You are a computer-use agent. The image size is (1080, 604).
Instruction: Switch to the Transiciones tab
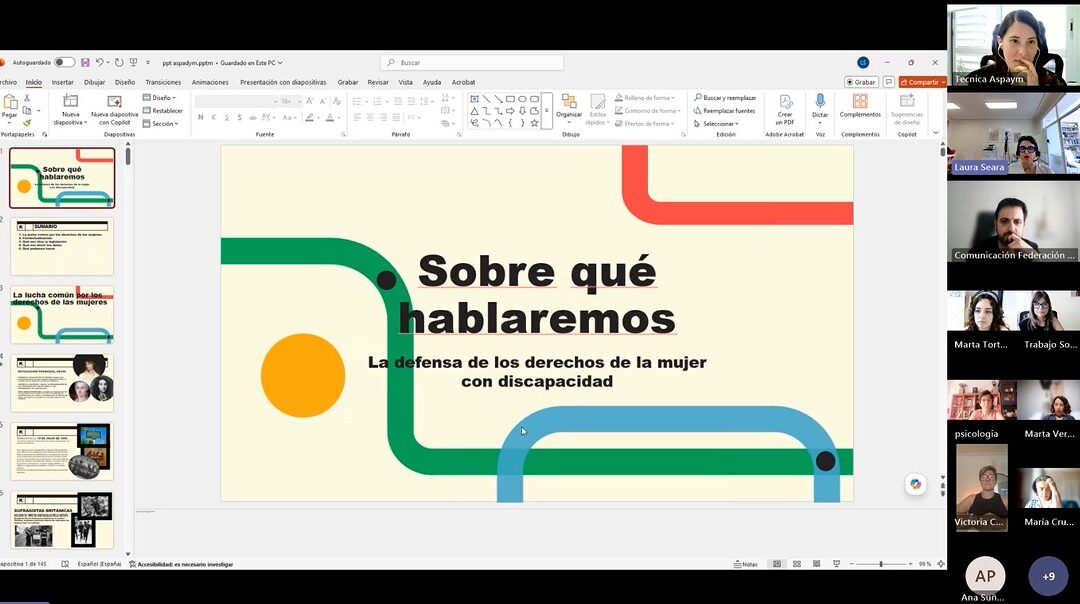pyautogui.click(x=163, y=82)
